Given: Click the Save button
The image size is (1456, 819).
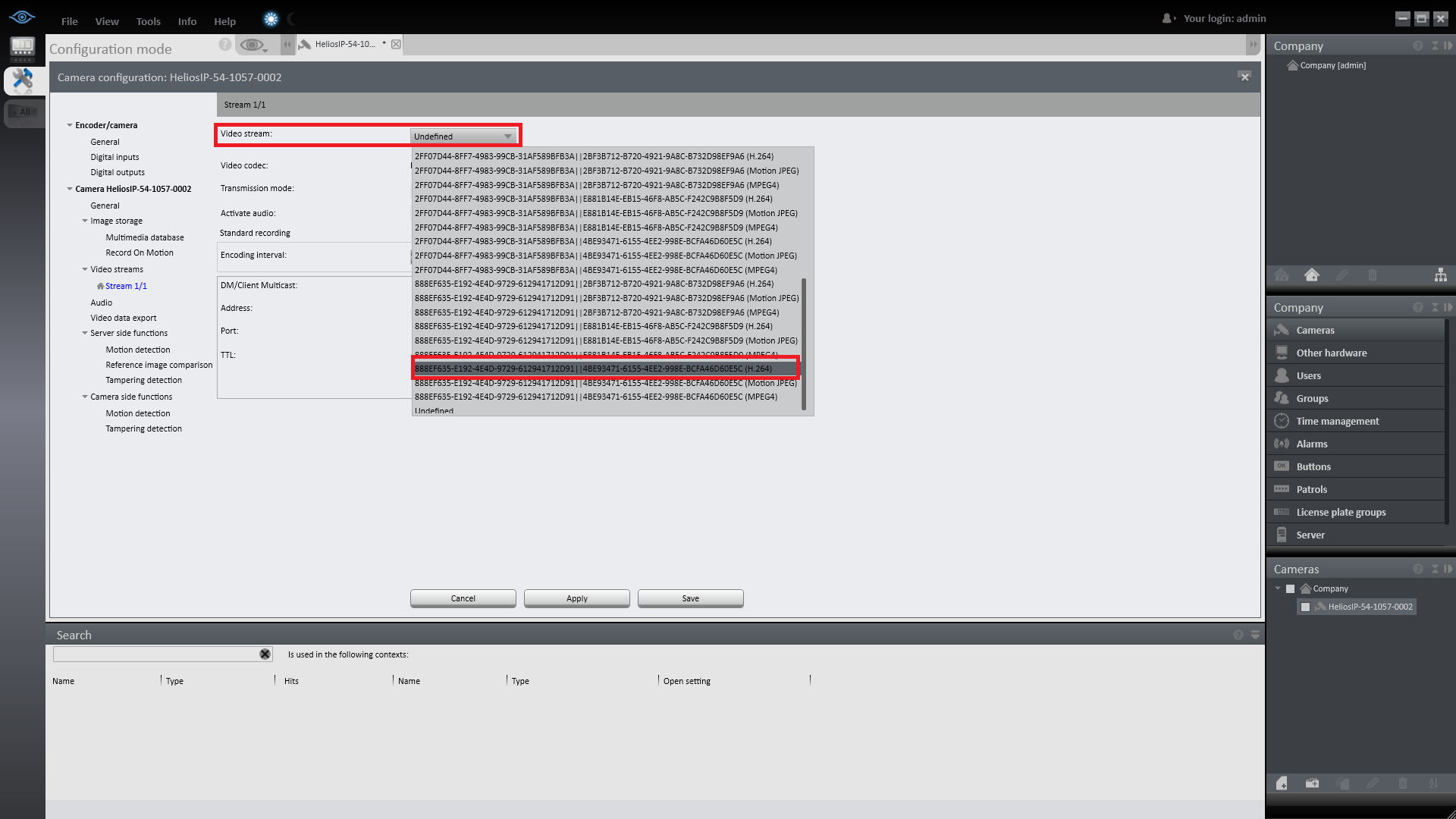Looking at the screenshot, I should click(x=690, y=599).
